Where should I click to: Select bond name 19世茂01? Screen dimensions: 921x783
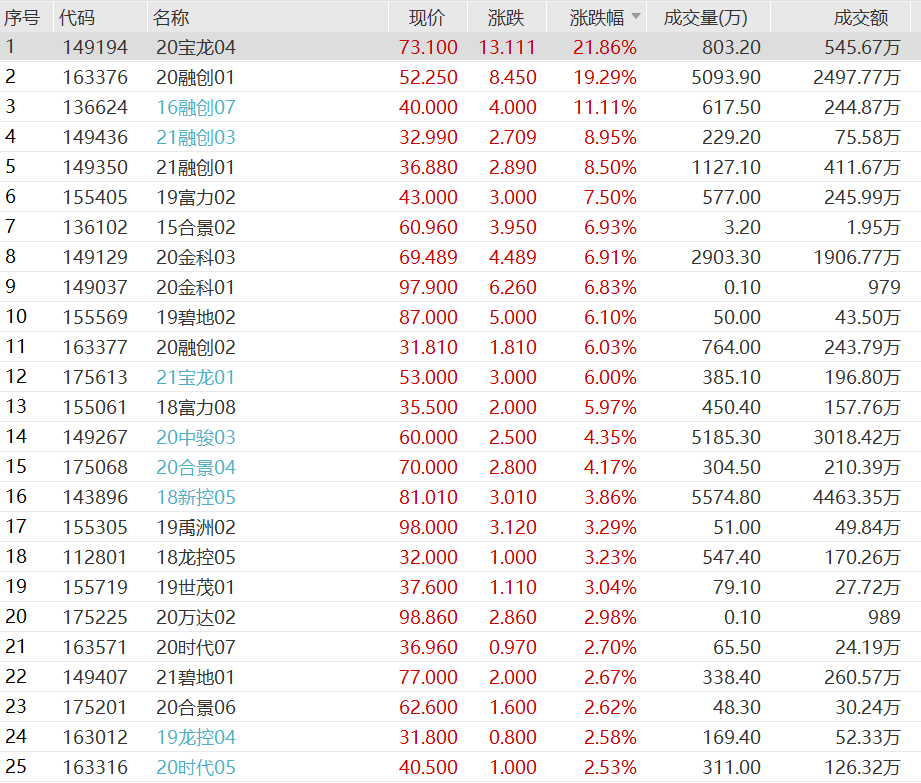[196, 587]
